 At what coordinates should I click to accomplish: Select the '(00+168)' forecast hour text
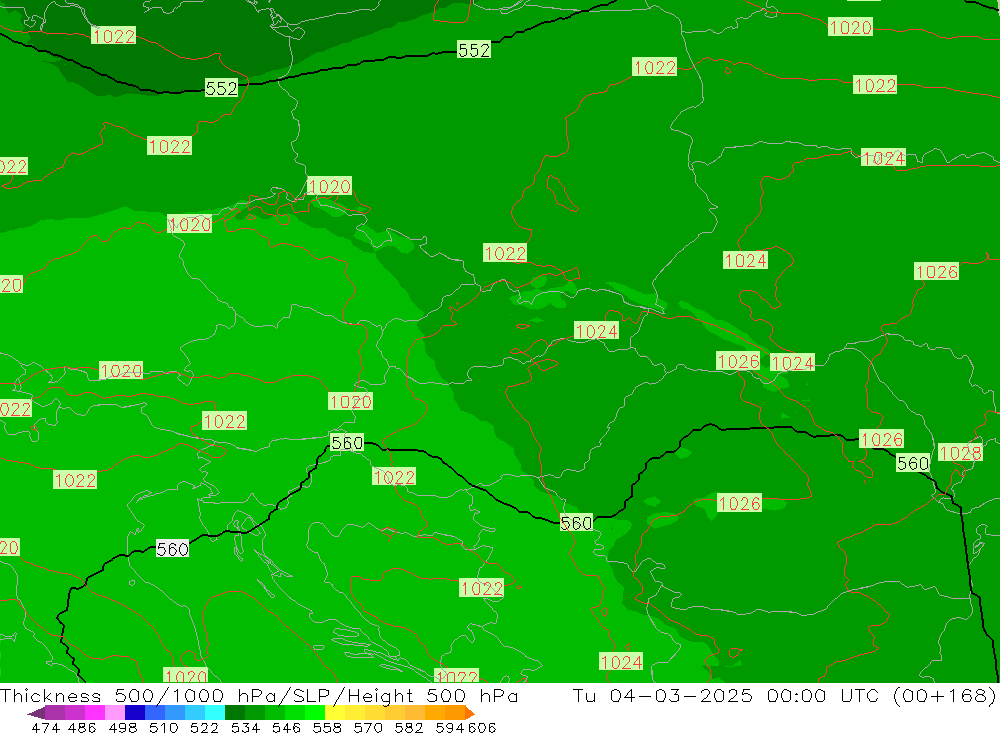click(945, 695)
